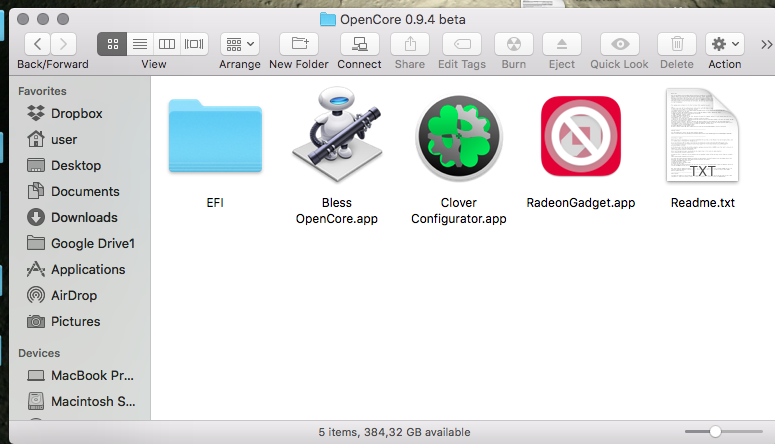This screenshot has height=444, width=775.
Task: Switch to icon view mode
Action: tap(112, 44)
